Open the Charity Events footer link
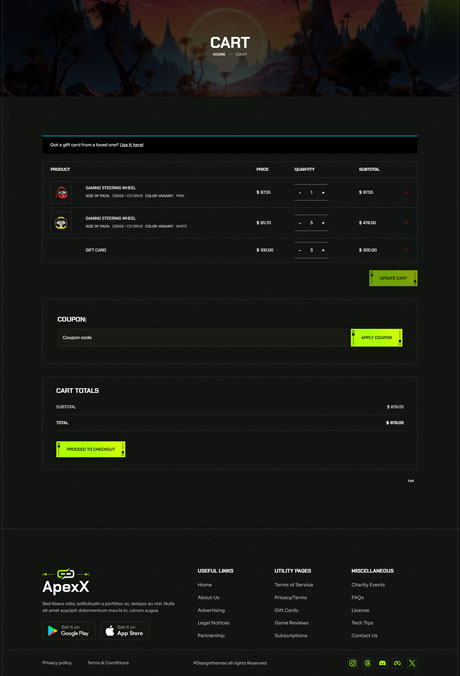 368,585
